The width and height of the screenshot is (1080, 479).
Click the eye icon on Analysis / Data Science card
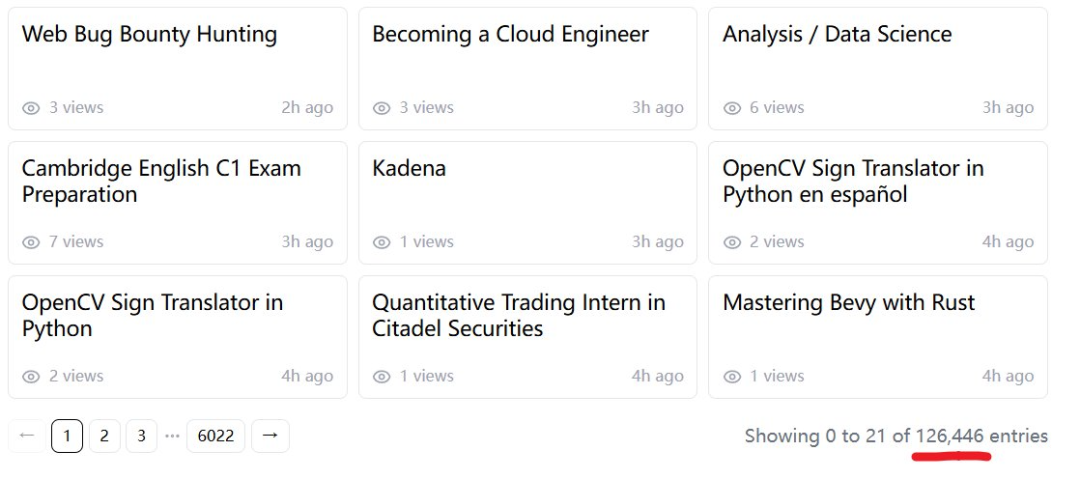click(732, 108)
